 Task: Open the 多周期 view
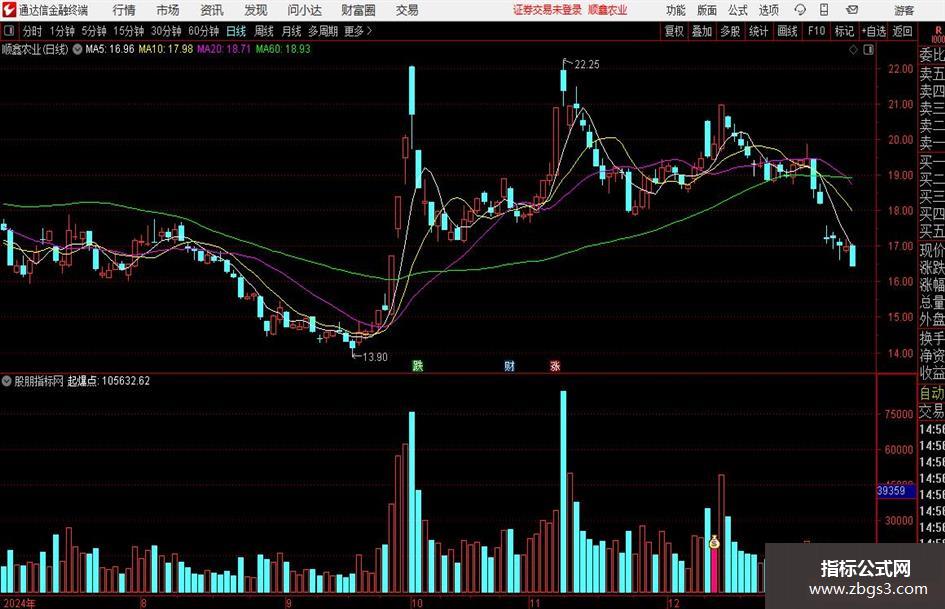pyautogui.click(x=323, y=31)
